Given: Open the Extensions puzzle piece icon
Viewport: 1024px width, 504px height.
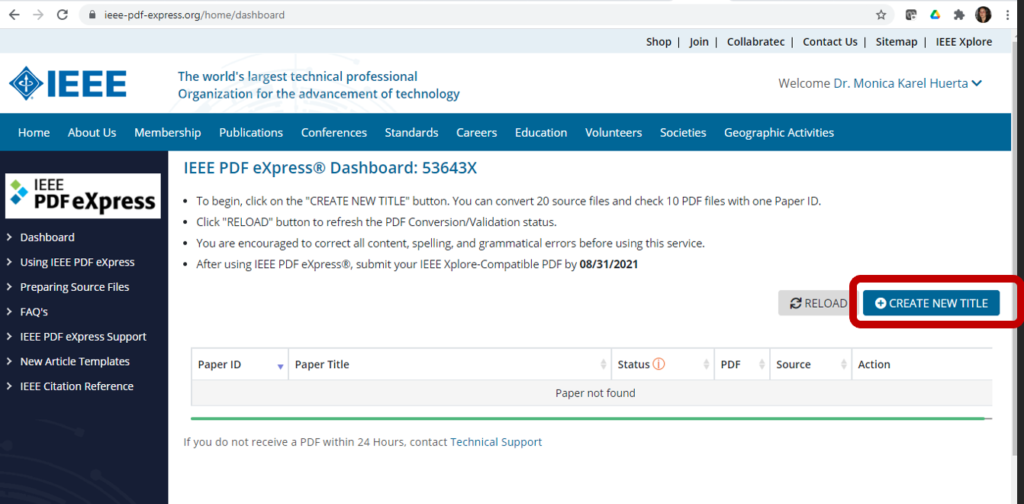Looking at the screenshot, I should [959, 14].
